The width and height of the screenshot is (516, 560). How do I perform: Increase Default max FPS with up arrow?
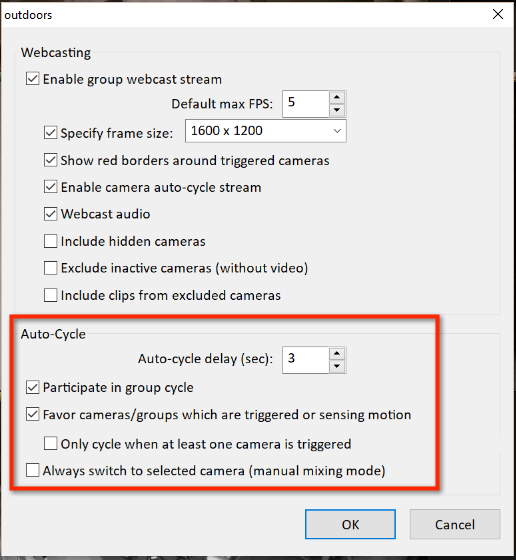coord(337,98)
